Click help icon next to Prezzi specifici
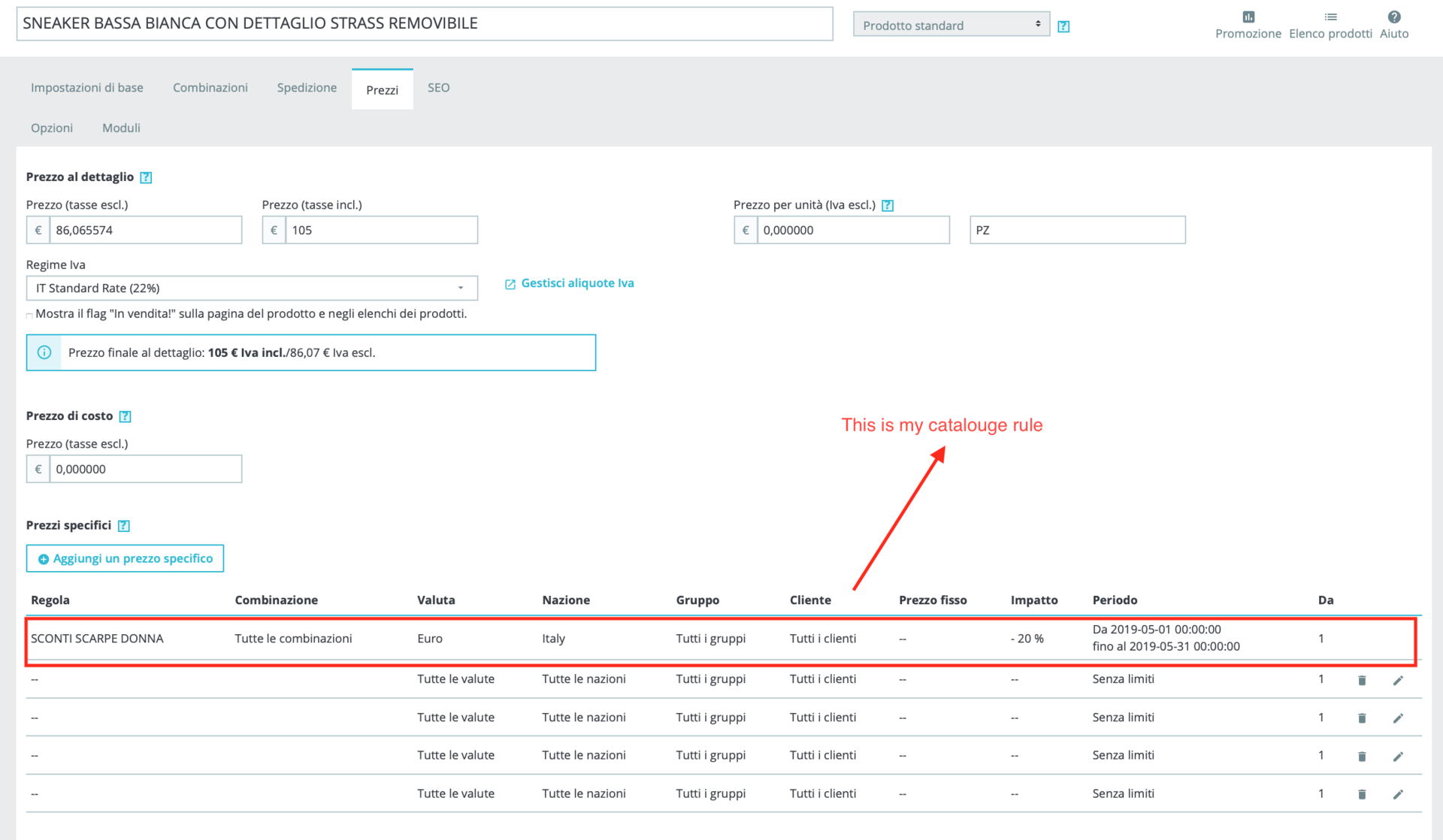1443x840 pixels. (x=124, y=526)
